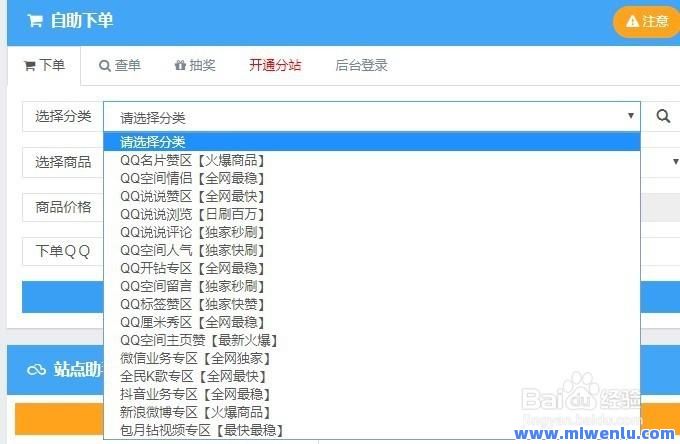
Task: Go to the 后台登录 tab
Action: point(361,65)
